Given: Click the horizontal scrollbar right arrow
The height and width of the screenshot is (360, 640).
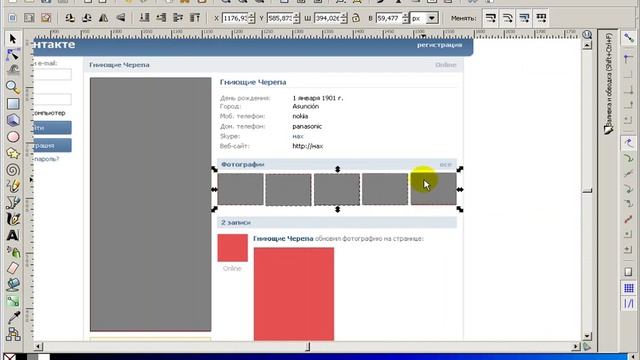Looking at the screenshot, I should [576, 347].
